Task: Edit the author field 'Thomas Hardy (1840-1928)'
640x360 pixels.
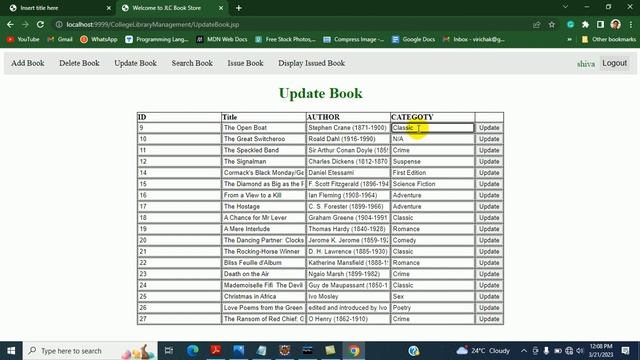Action: coord(348,229)
